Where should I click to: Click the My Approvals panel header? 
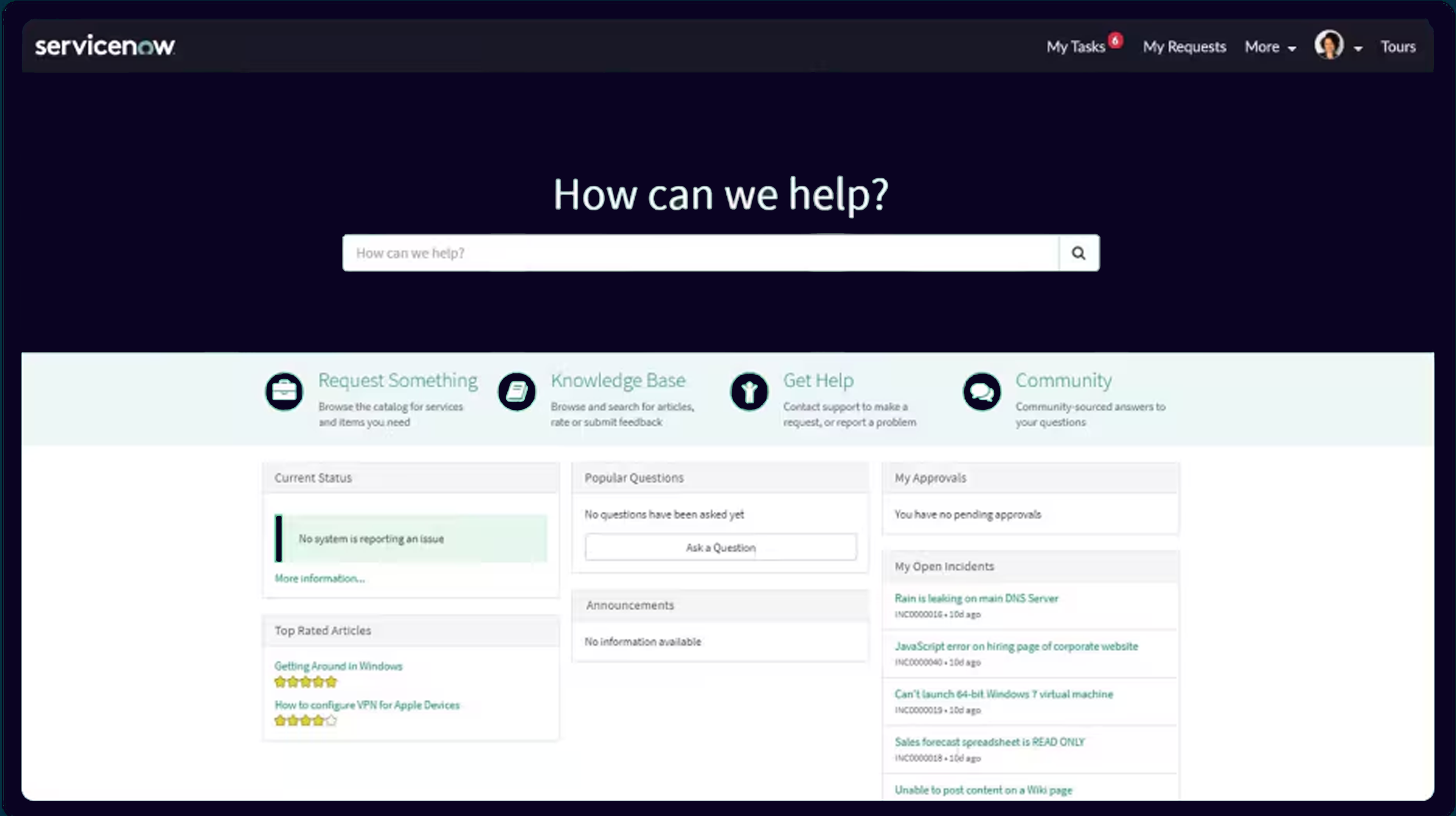pos(1030,478)
